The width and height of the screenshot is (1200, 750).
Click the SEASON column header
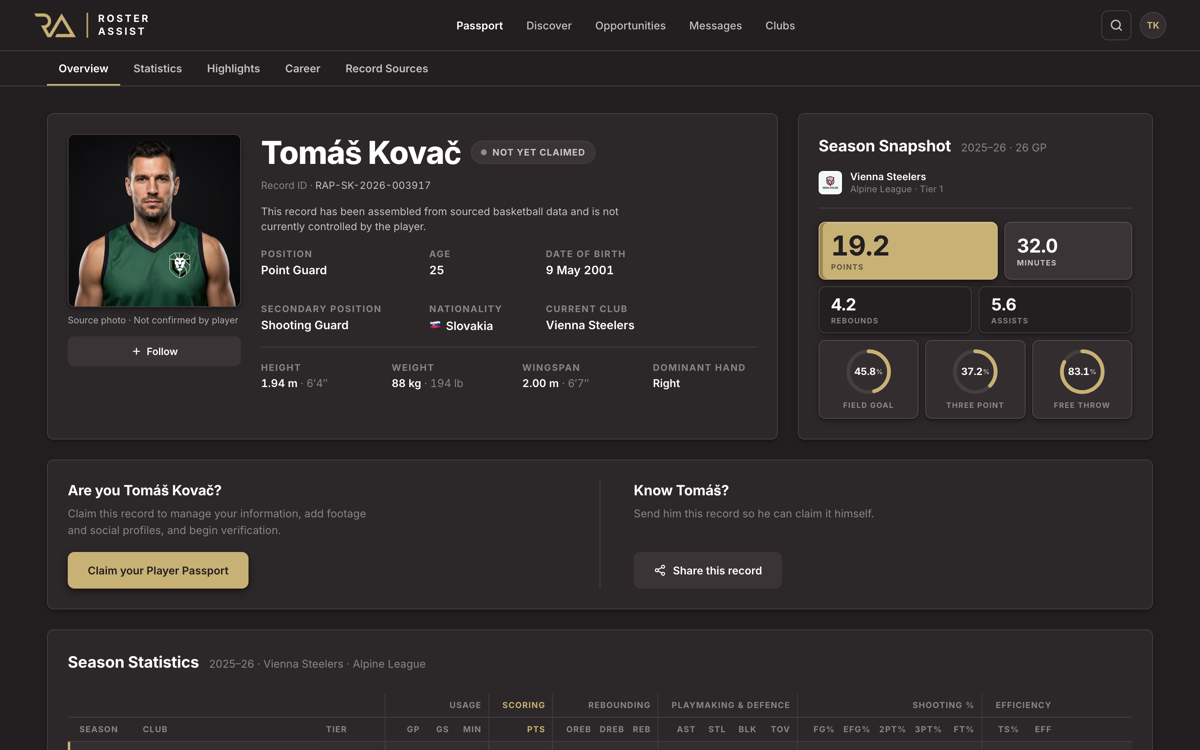(99, 729)
